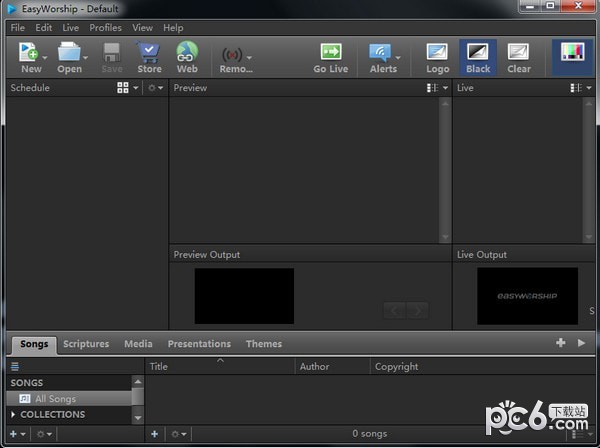Toggle the Clear screen output
The image size is (600, 448).
[519, 52]
